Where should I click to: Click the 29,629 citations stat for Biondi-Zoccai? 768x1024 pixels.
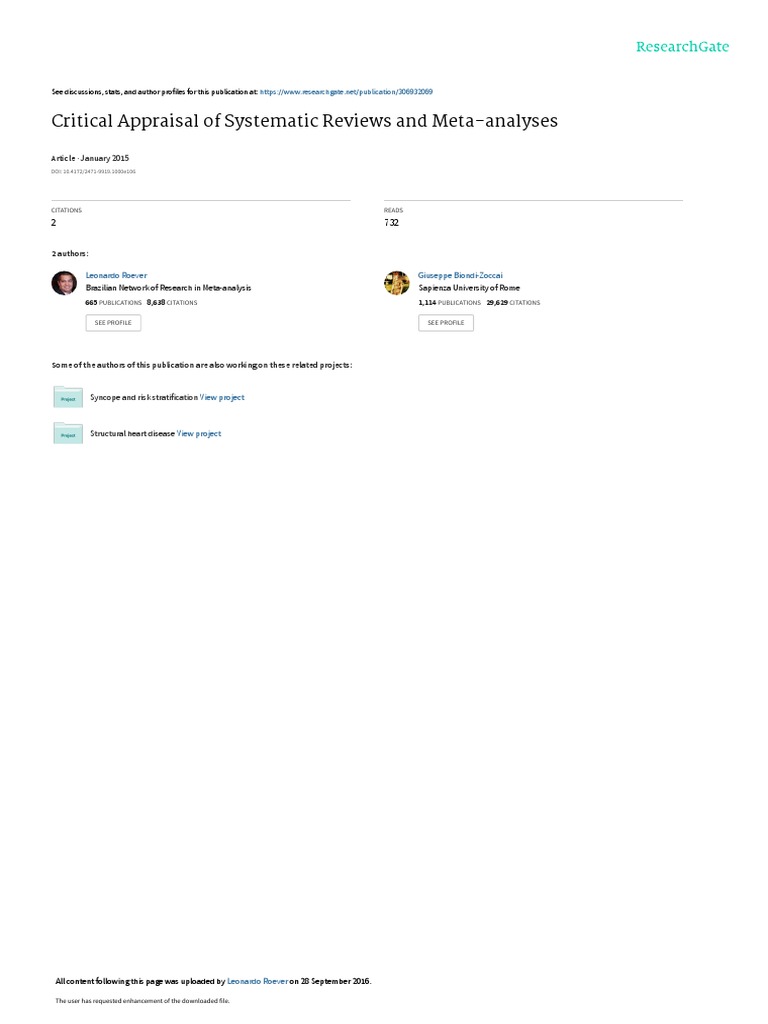pos(513,303)
